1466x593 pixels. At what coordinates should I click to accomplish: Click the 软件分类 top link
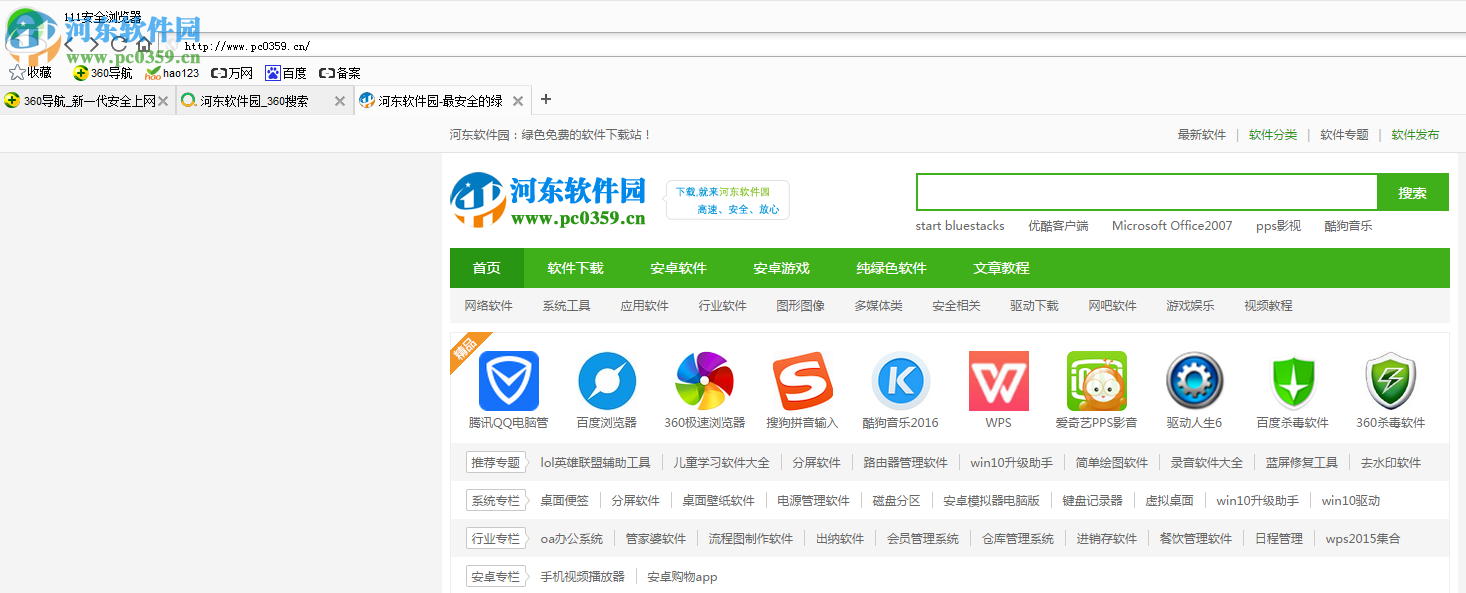pos(1273,135)
